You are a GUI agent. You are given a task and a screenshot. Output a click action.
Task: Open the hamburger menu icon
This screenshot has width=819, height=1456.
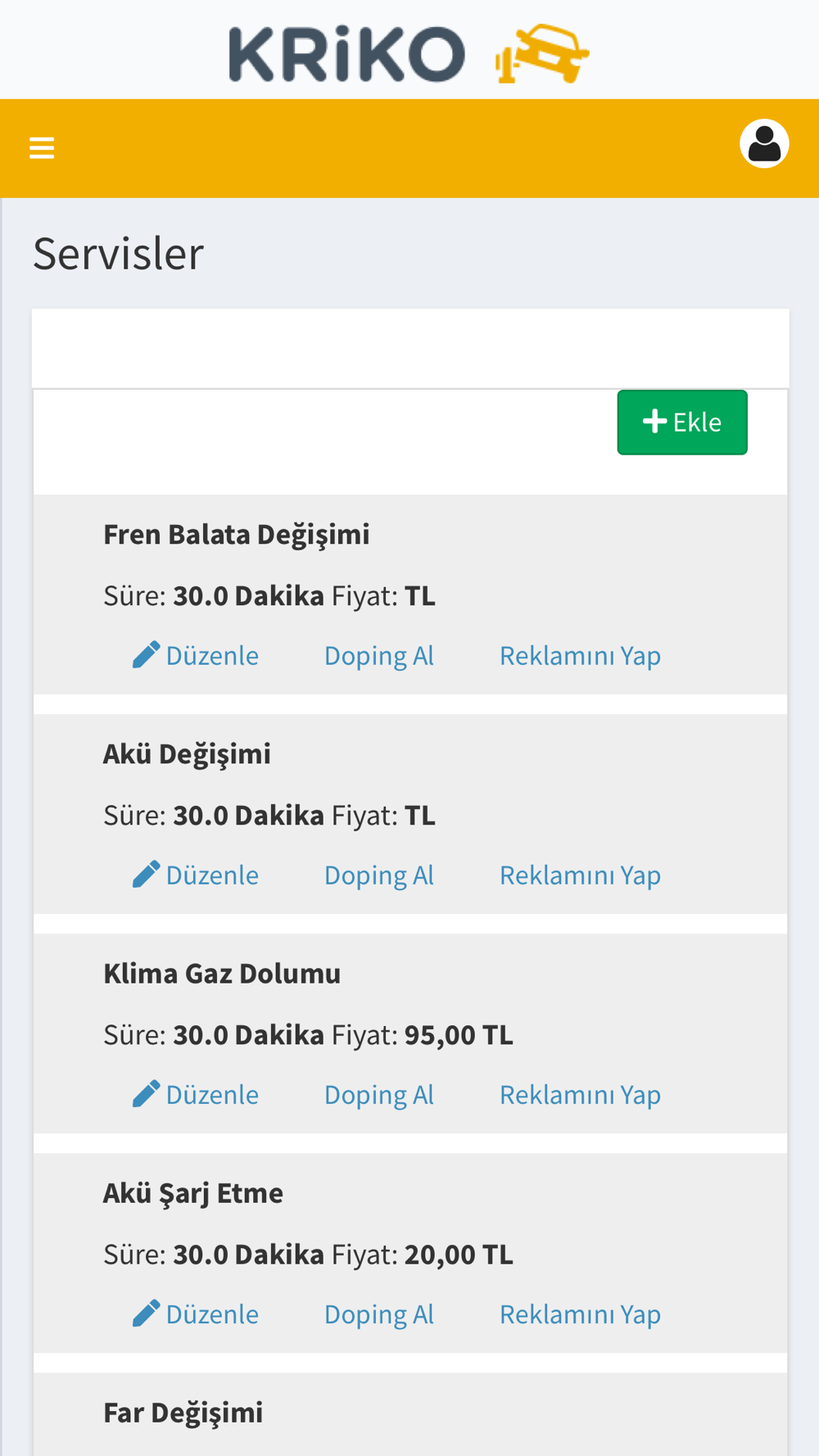(x=42, y=148)
